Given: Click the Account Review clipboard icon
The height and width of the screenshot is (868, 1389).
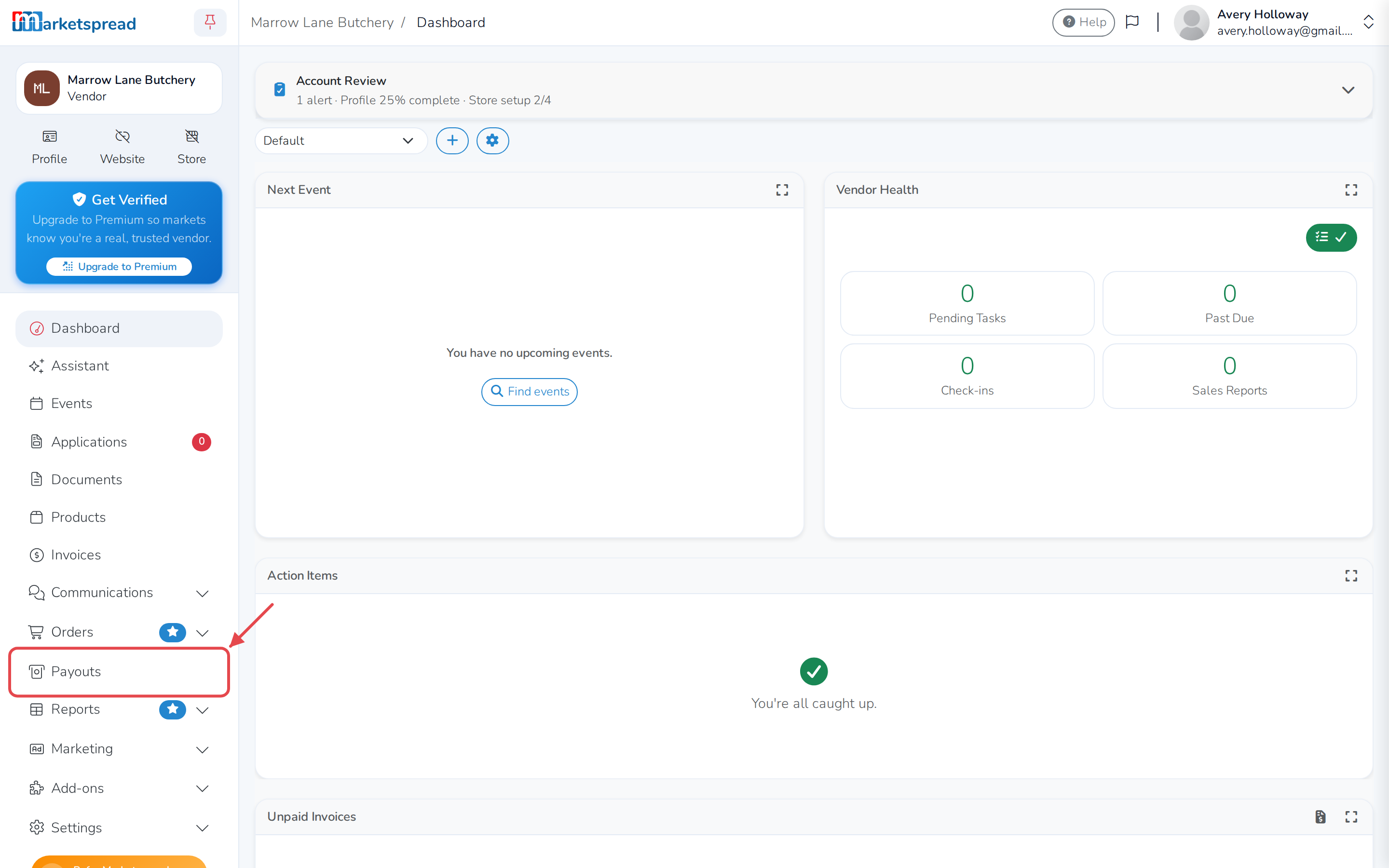Looking at the screenshot, I should tap(280, 90).
